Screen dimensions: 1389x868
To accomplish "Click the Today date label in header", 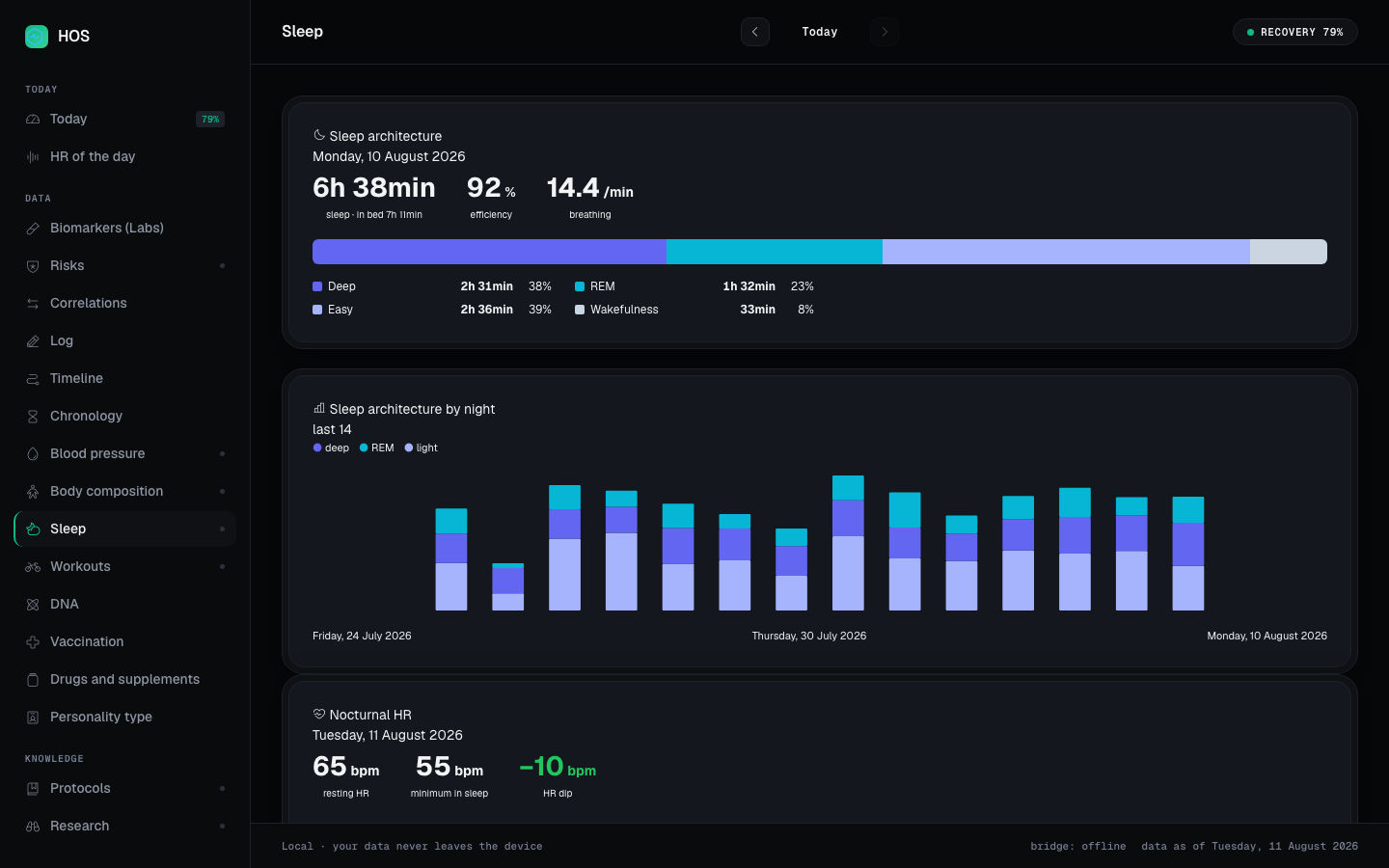I will 820,32.
